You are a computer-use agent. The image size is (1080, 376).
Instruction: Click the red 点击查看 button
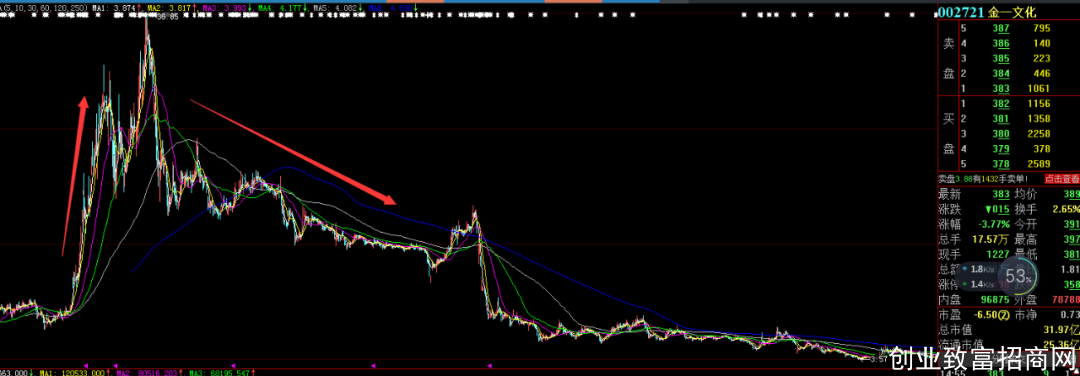(x=1061, y=178)
